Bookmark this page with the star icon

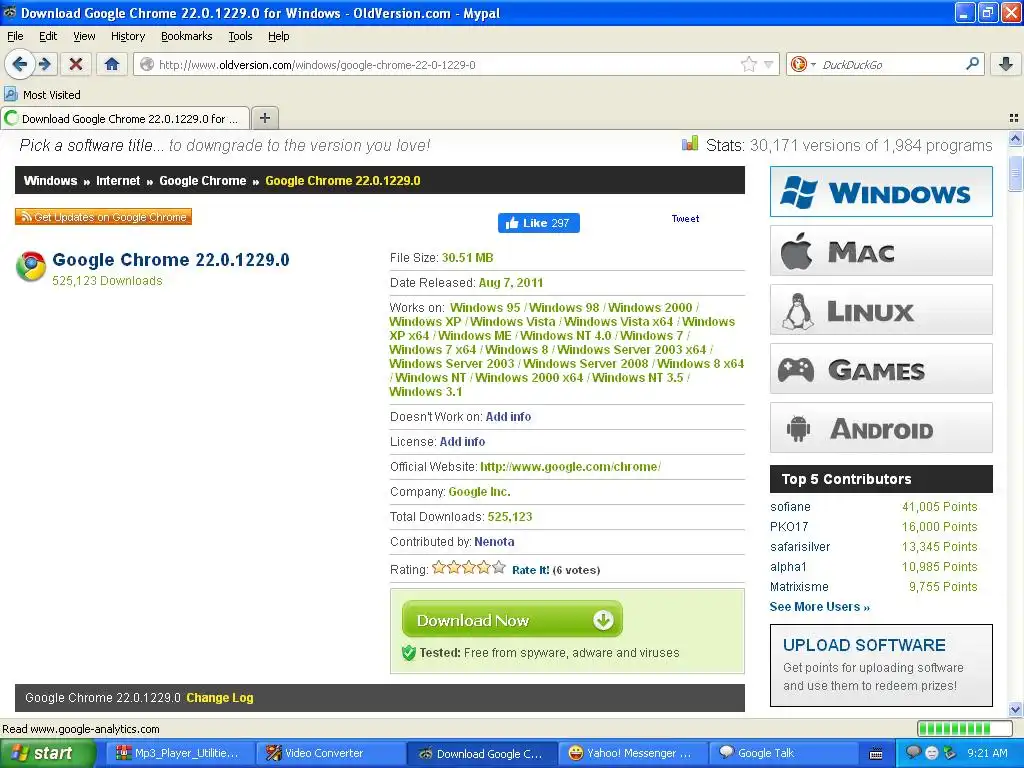(x=748, y=64)
